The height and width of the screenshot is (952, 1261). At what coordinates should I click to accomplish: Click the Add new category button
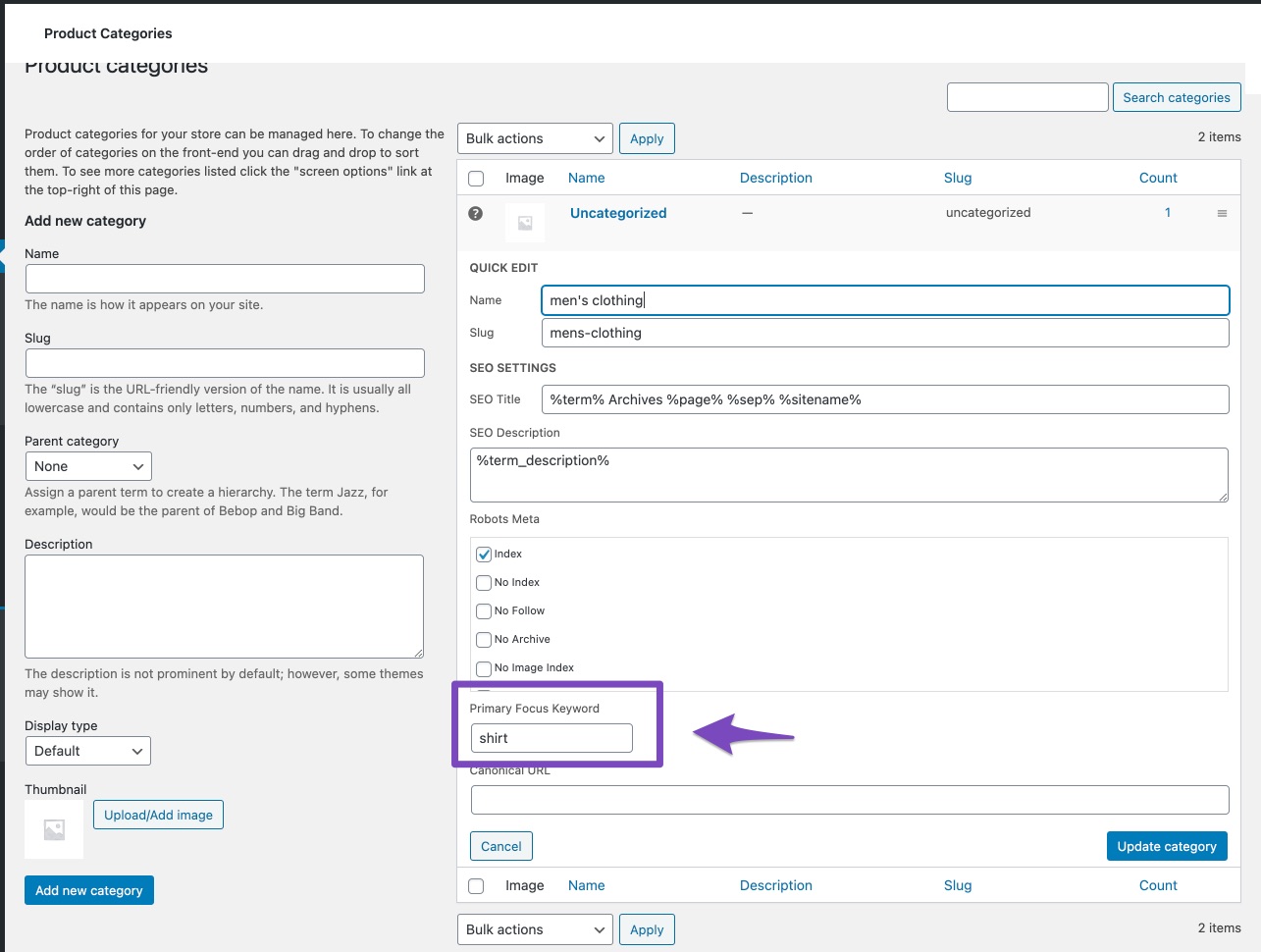[x=89, y=890]
